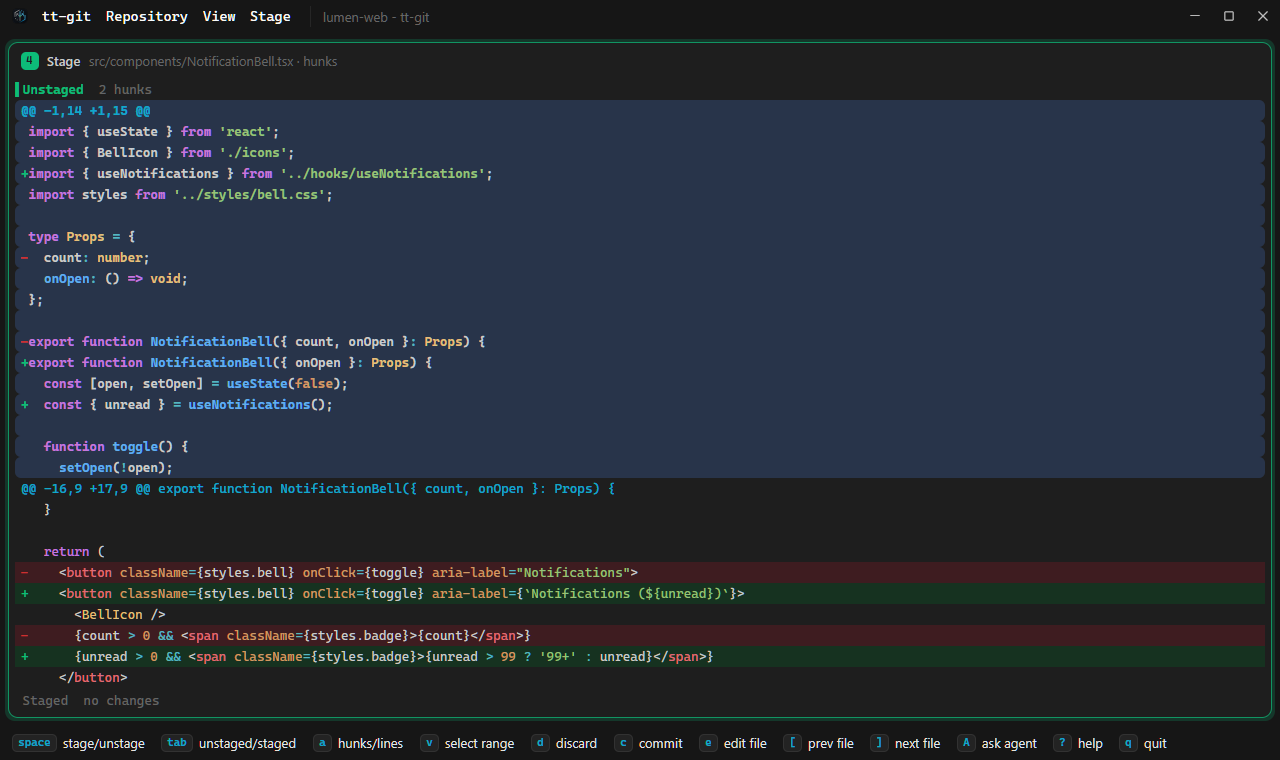Click the added useNotifications import line
1280x760 pixels.
[640, 173]
